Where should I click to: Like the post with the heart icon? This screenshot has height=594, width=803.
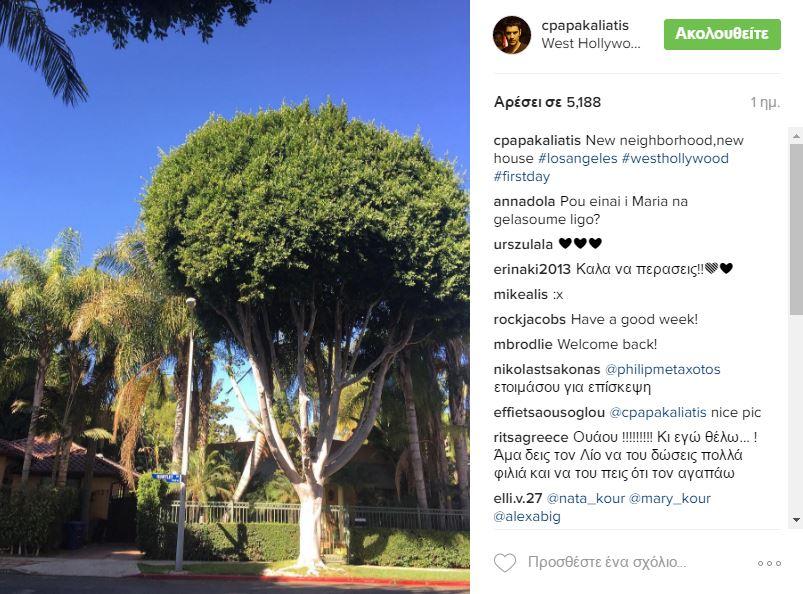[x=505, y=562]
